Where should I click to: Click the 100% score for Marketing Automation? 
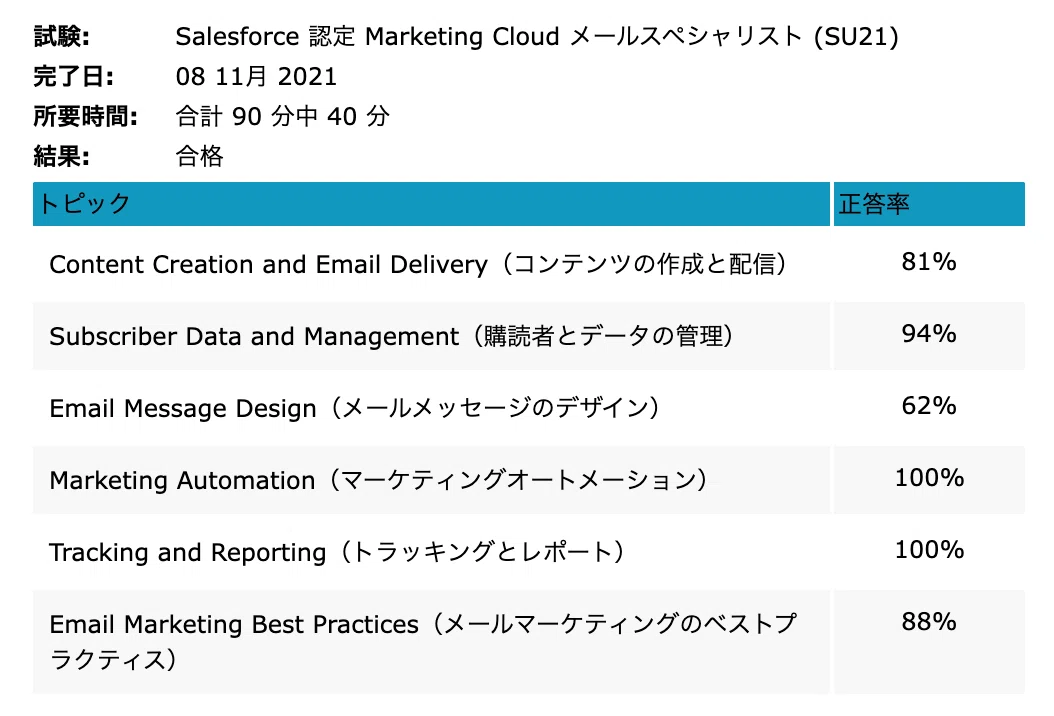click(x=929, y=477)
